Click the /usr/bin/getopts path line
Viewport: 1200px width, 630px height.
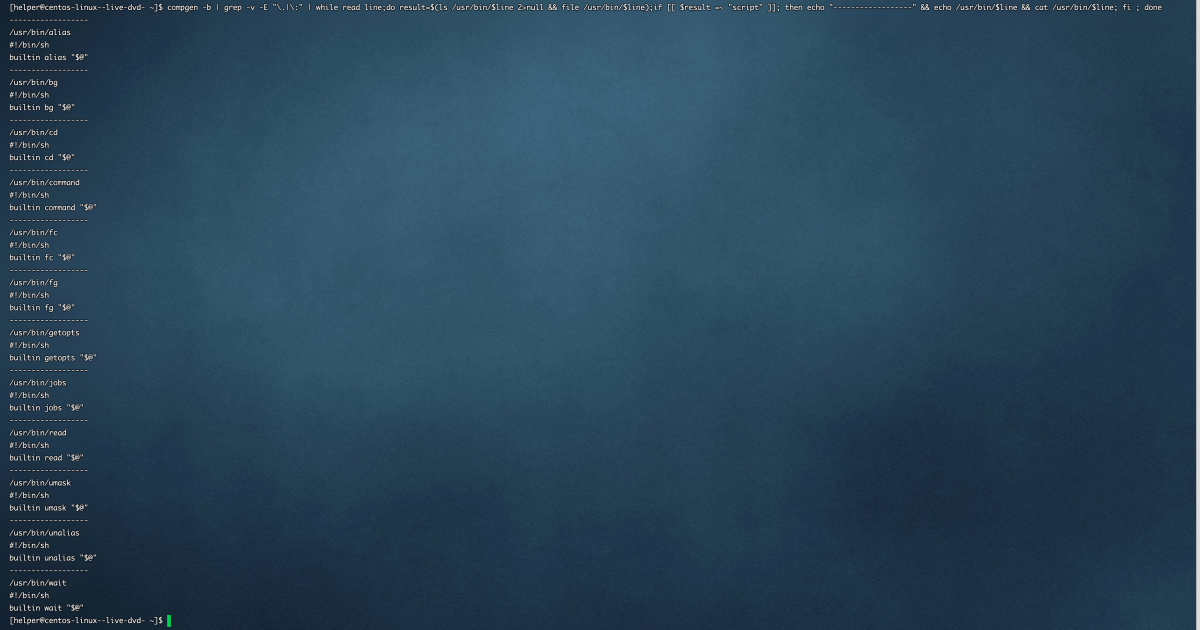45,332
